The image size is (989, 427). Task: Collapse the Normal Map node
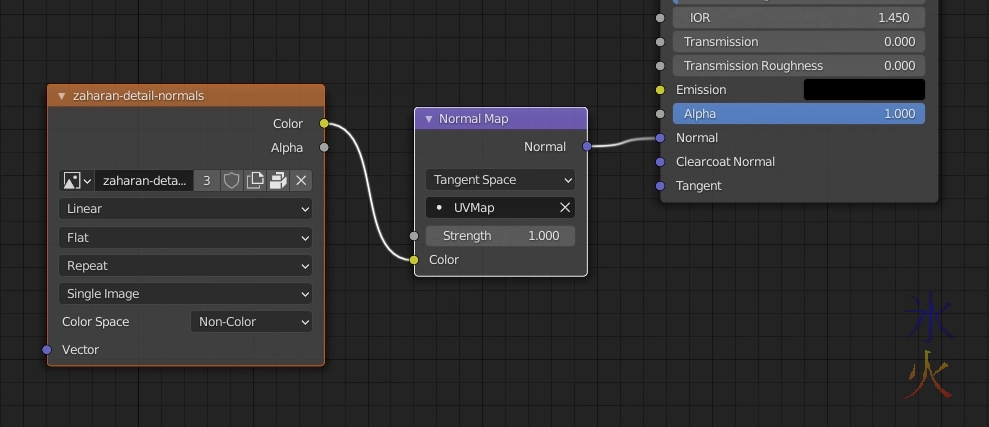[428, 119]
